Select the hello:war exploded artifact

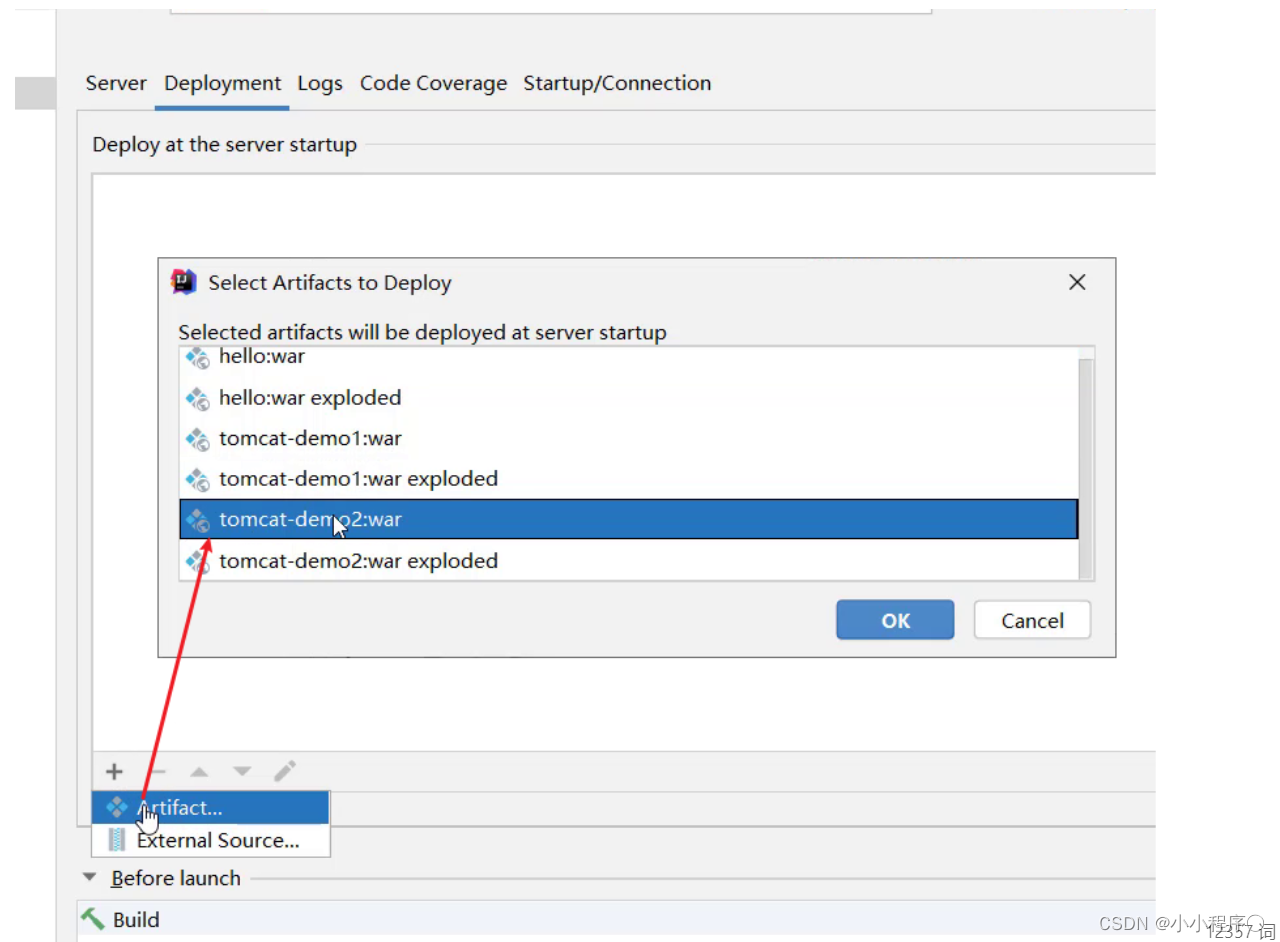[x=629, y=398]
